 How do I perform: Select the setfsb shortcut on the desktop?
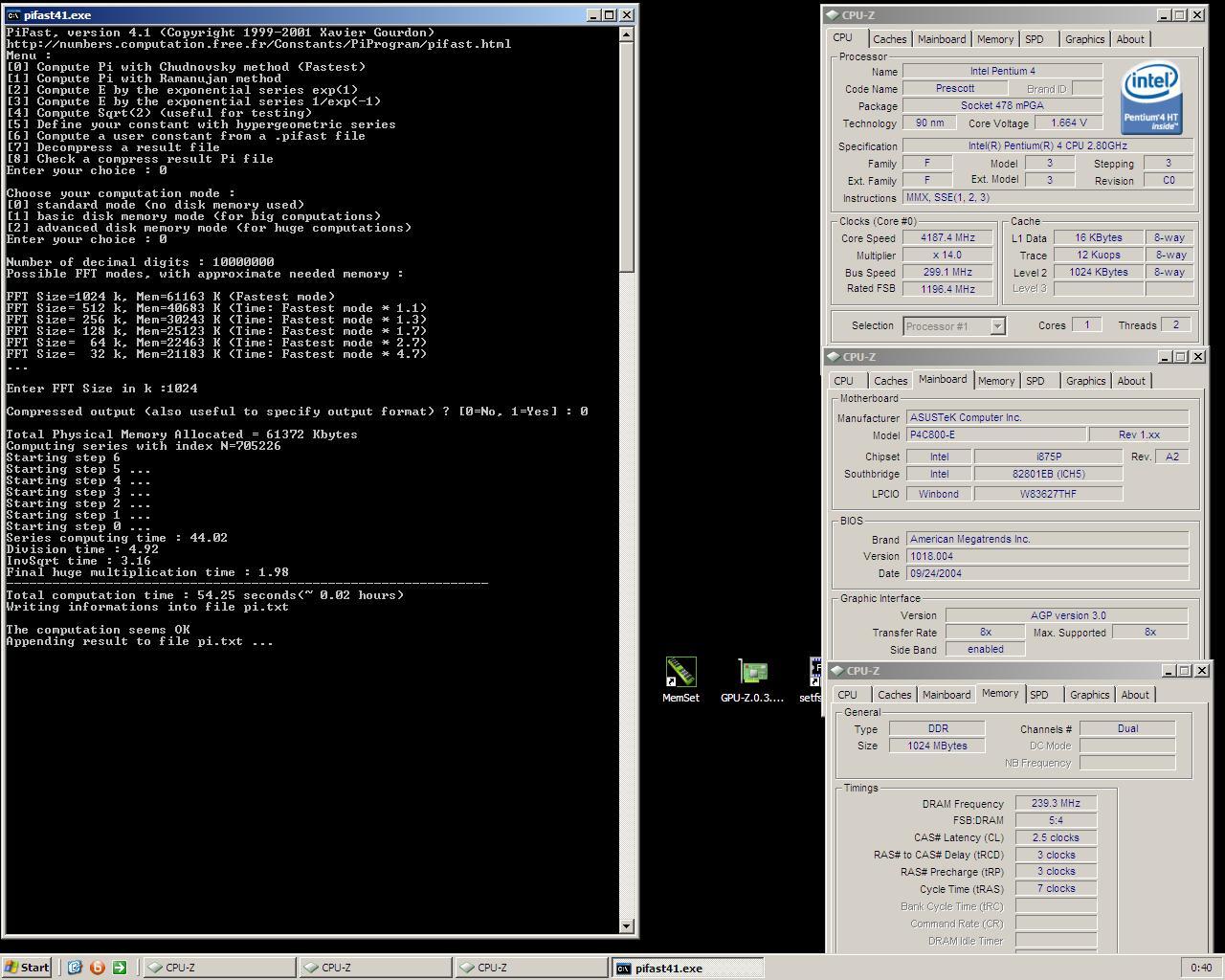[811, 679]
